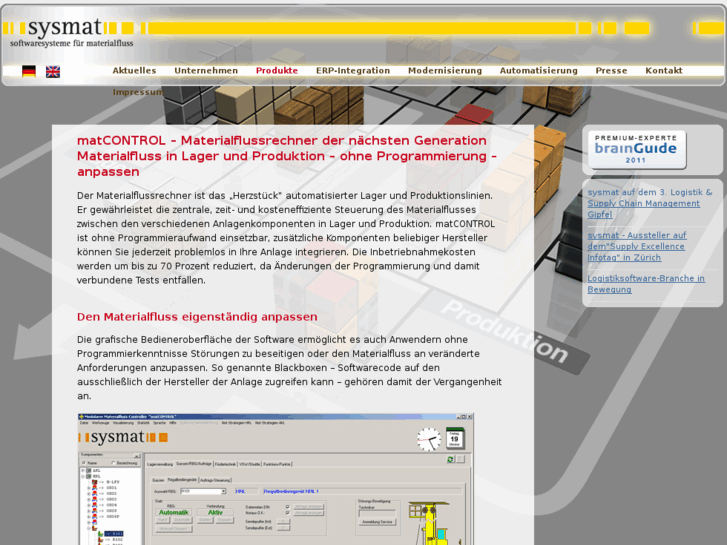Open the Unternehmen menu item
Screen dimensions: 727x545
tap(206, 71)
